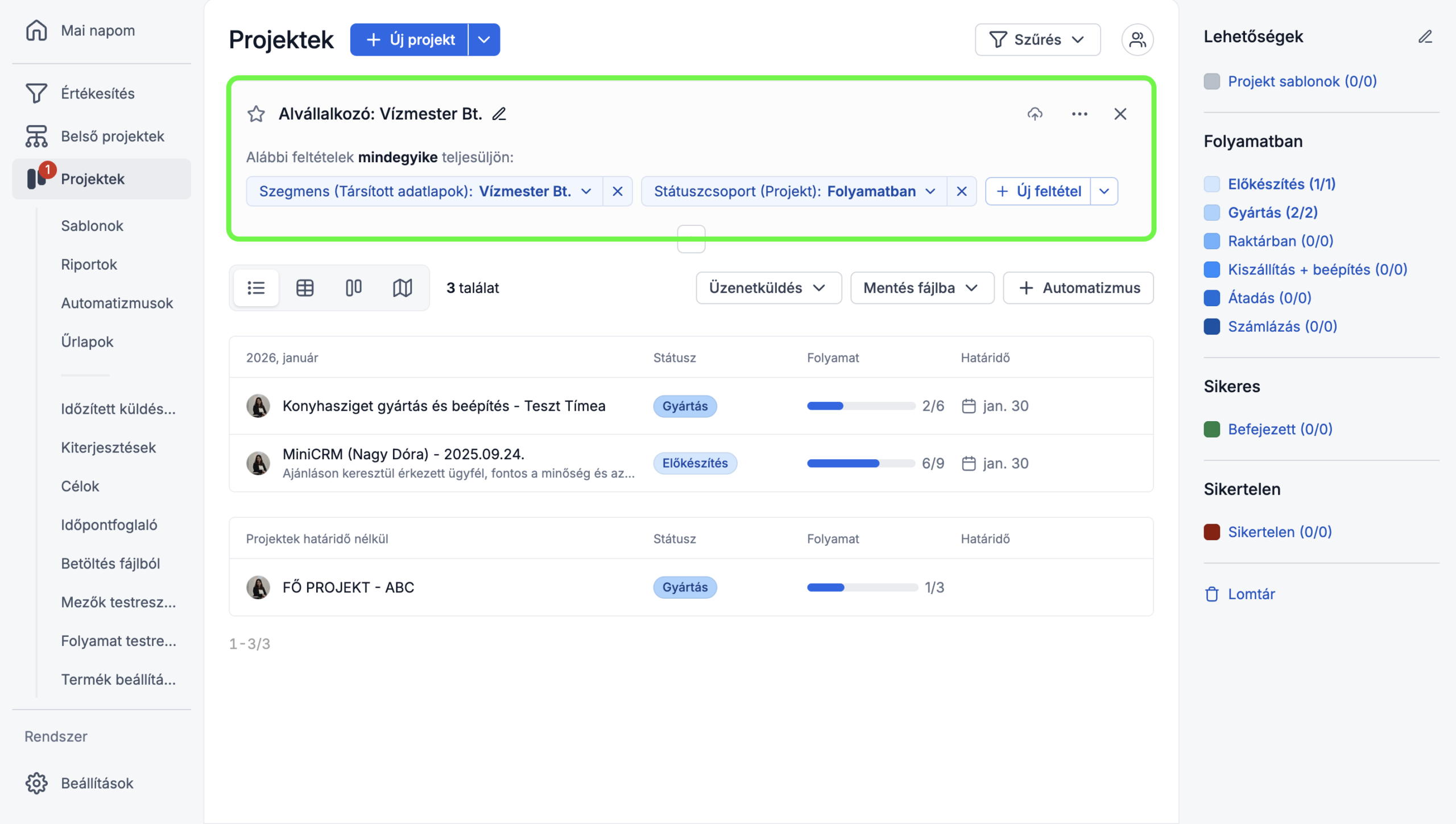This screenshot has width=1456, height=824.
Task: Go to Értékesítés in sidebar
Action: pyautogui.click(x=98, y=93)
